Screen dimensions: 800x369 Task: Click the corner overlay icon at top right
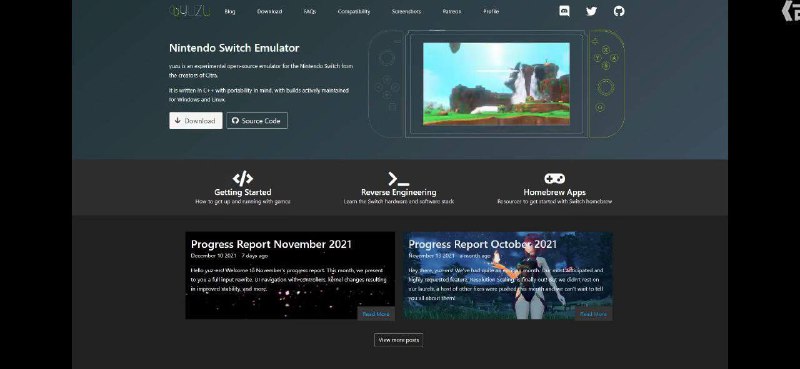pyautogui.click(x=790, y=11)
